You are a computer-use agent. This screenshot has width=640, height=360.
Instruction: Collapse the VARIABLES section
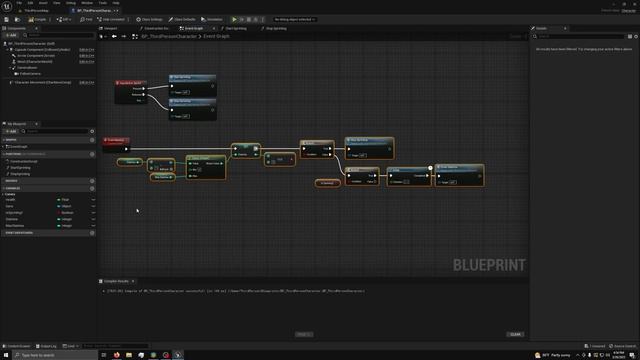point(4,188)
